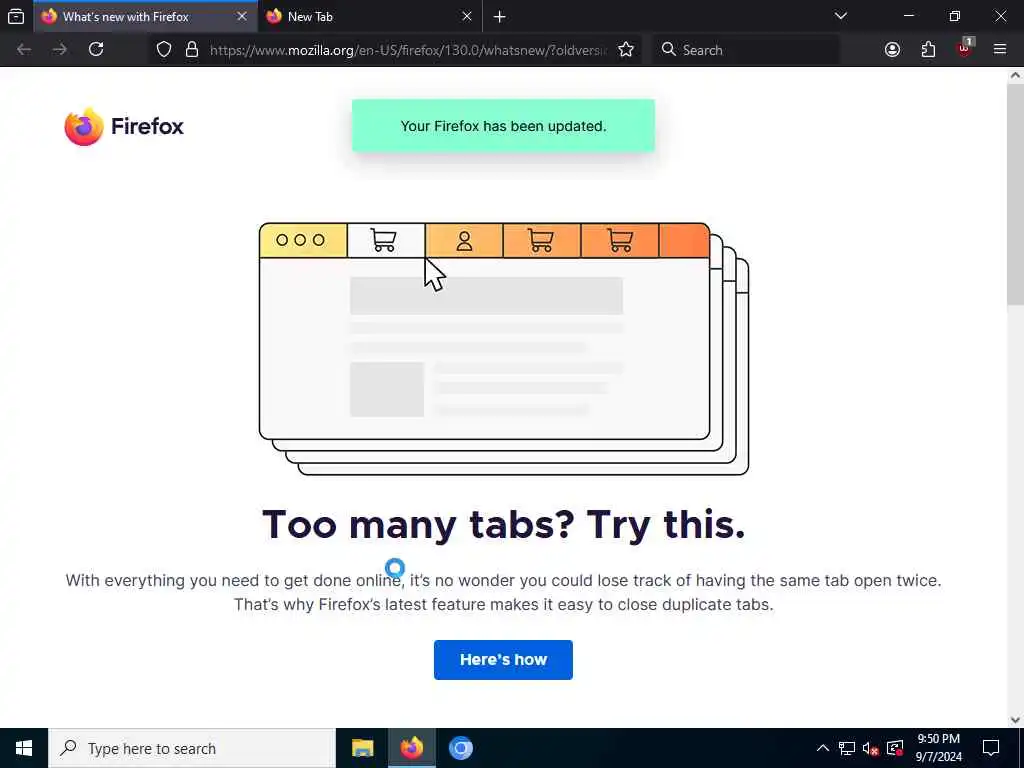The image size is (1024, 768).
Task: Close the New Tab tab
Action: 466,16
